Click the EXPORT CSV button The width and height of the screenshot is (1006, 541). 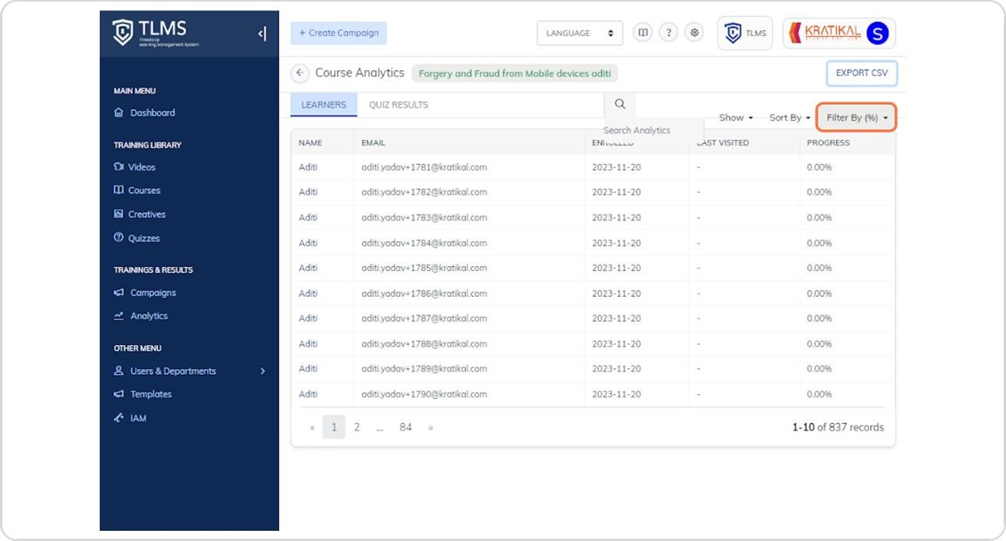[861, 73]
